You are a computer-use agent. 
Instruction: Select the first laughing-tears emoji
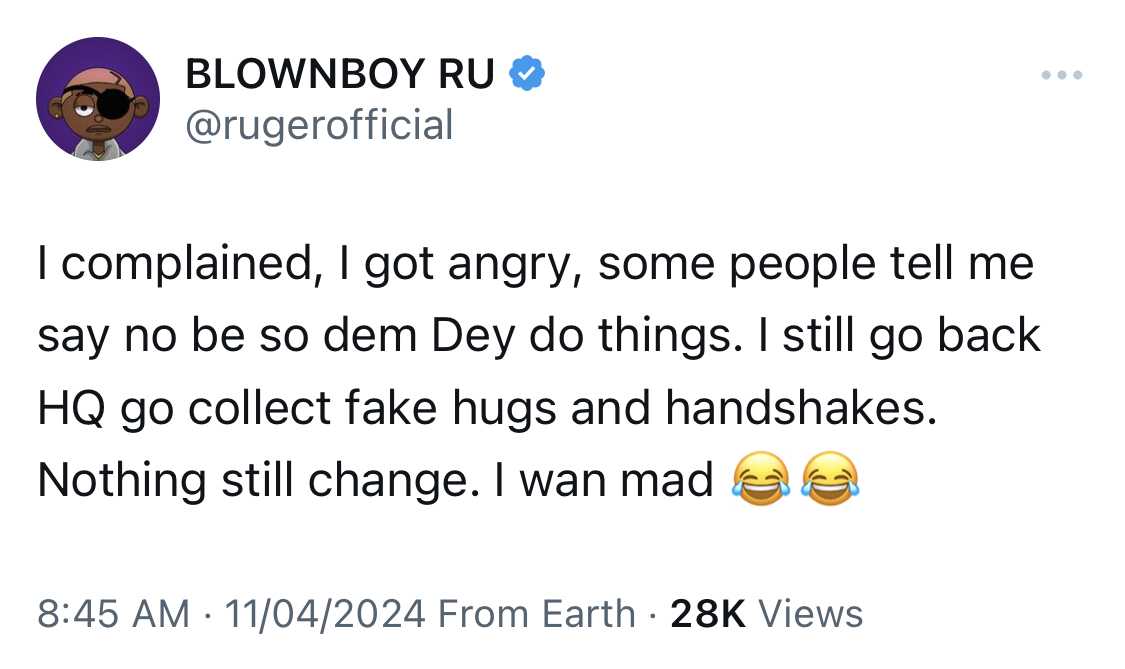761,479
